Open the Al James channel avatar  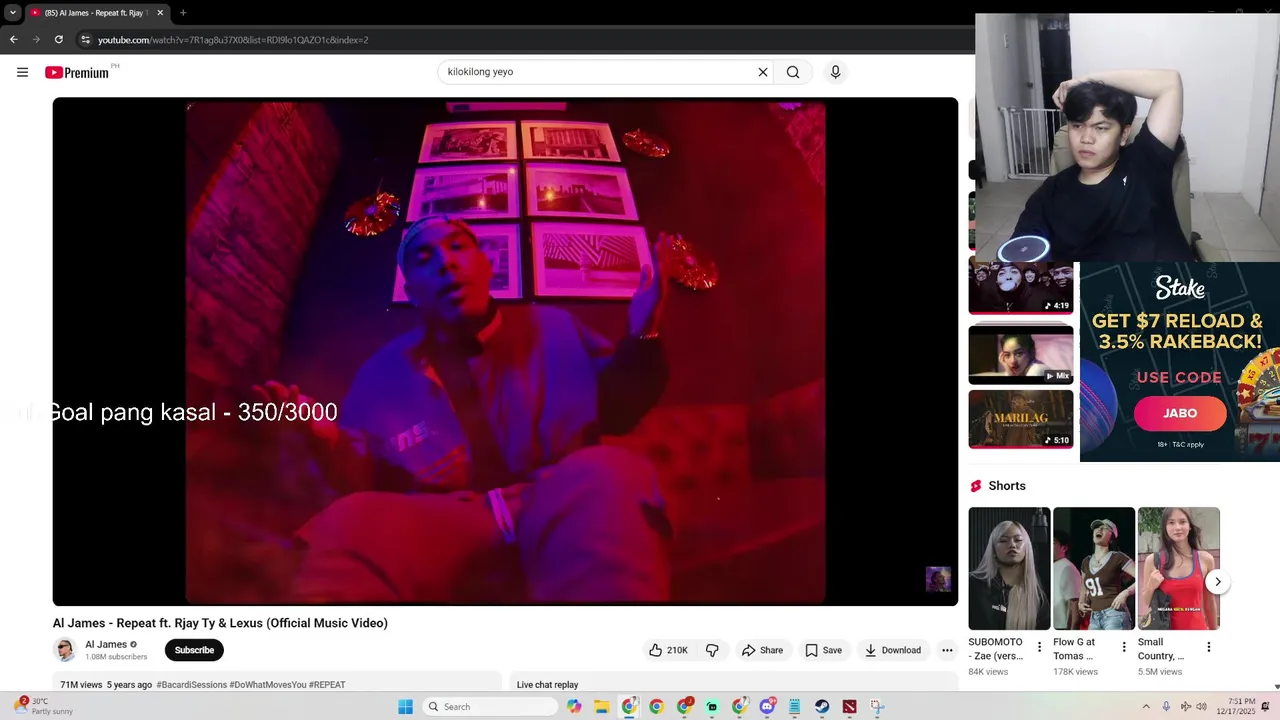click(x=65, y=650)
